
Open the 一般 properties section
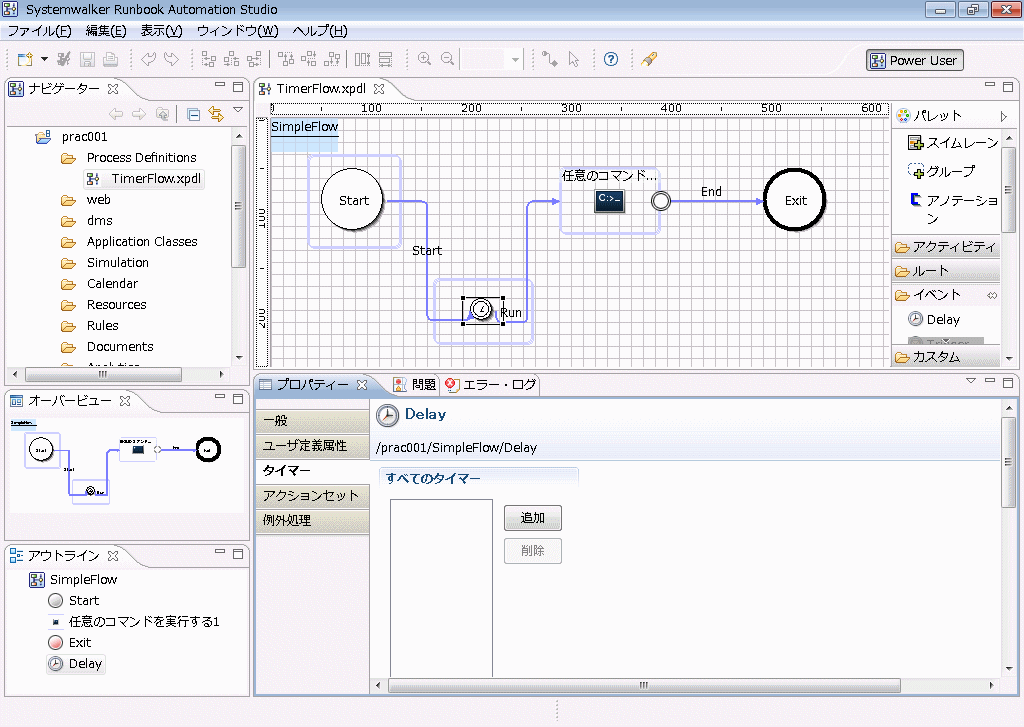(313, 421)
